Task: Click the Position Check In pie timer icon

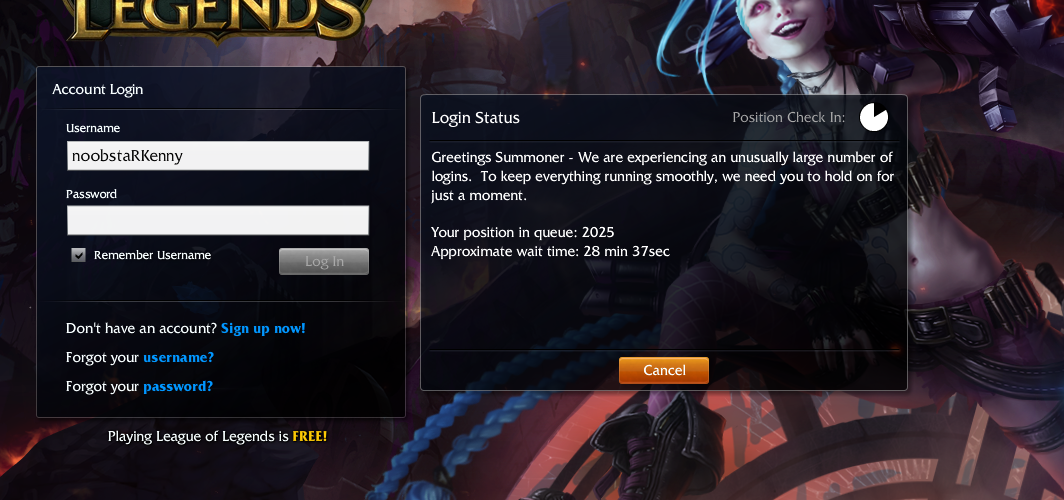Action: coord(873,117)
